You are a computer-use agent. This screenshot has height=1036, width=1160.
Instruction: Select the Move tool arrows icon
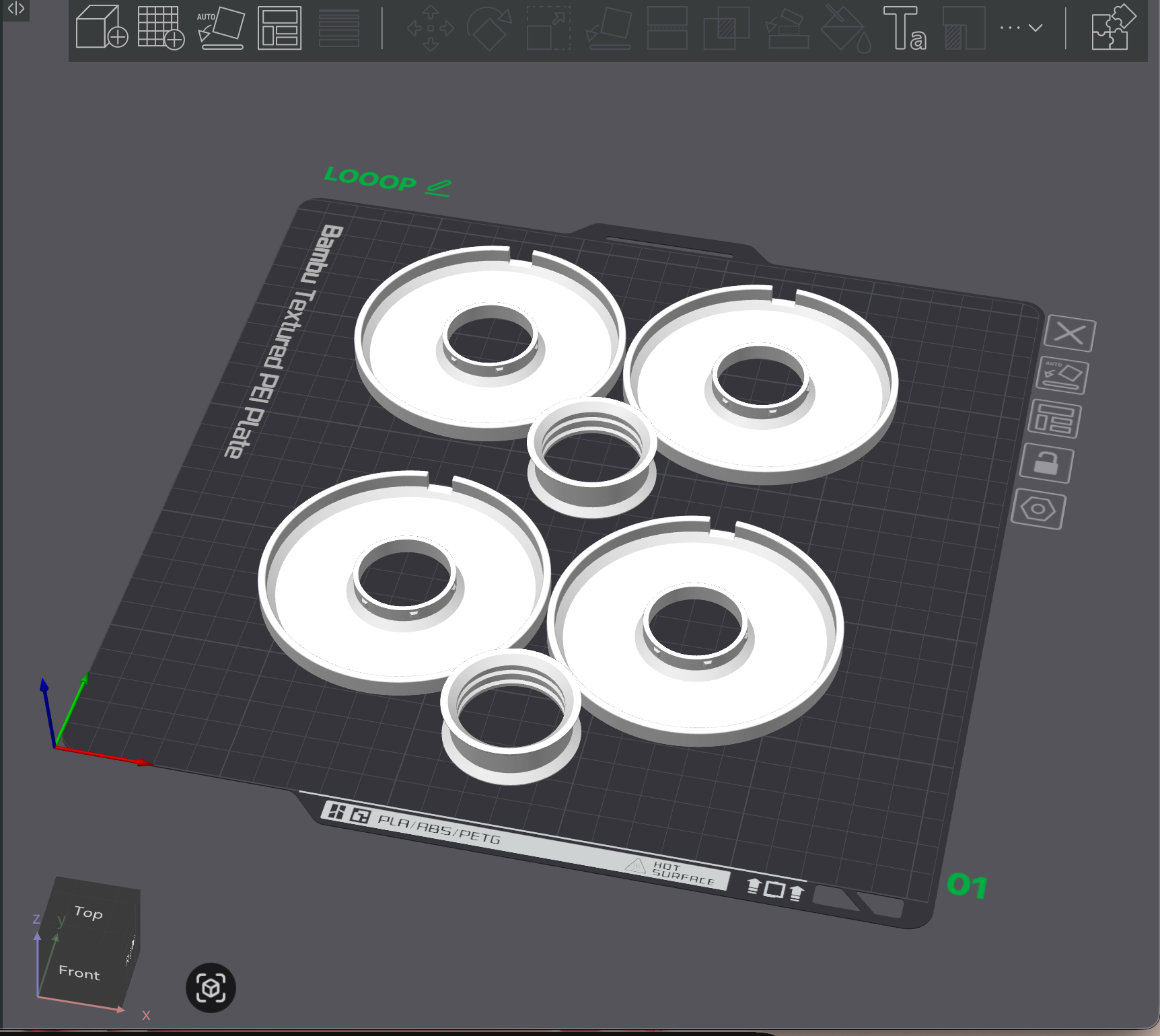[x=431, y=28]
